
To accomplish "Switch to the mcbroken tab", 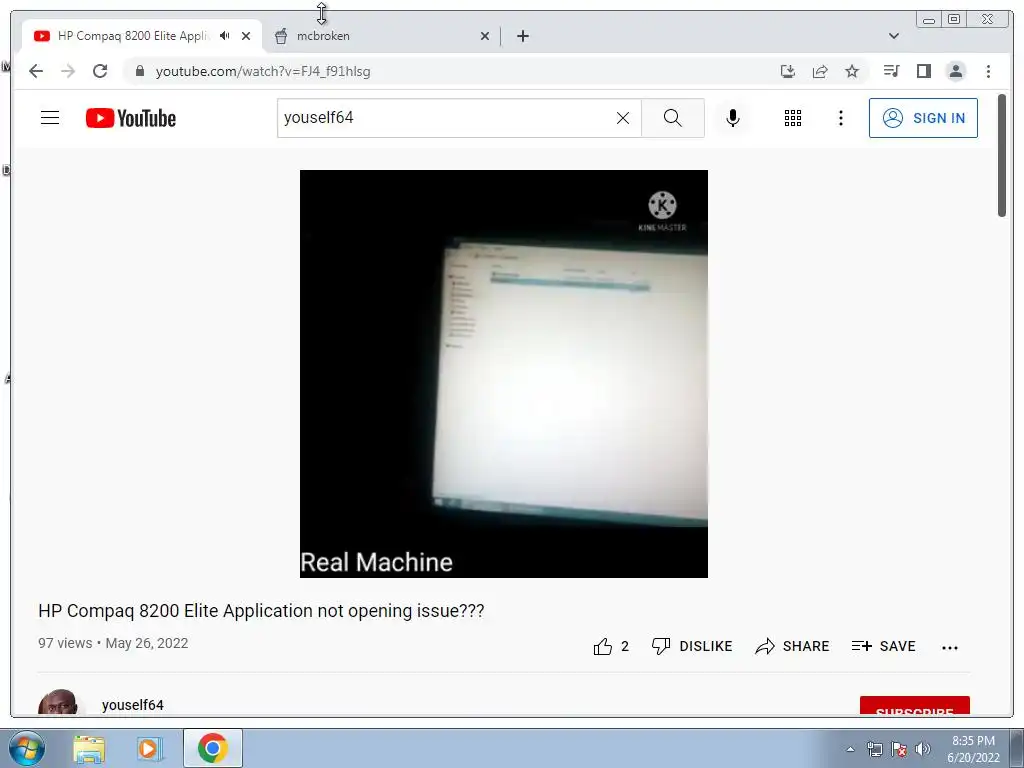I will [381, 36].
